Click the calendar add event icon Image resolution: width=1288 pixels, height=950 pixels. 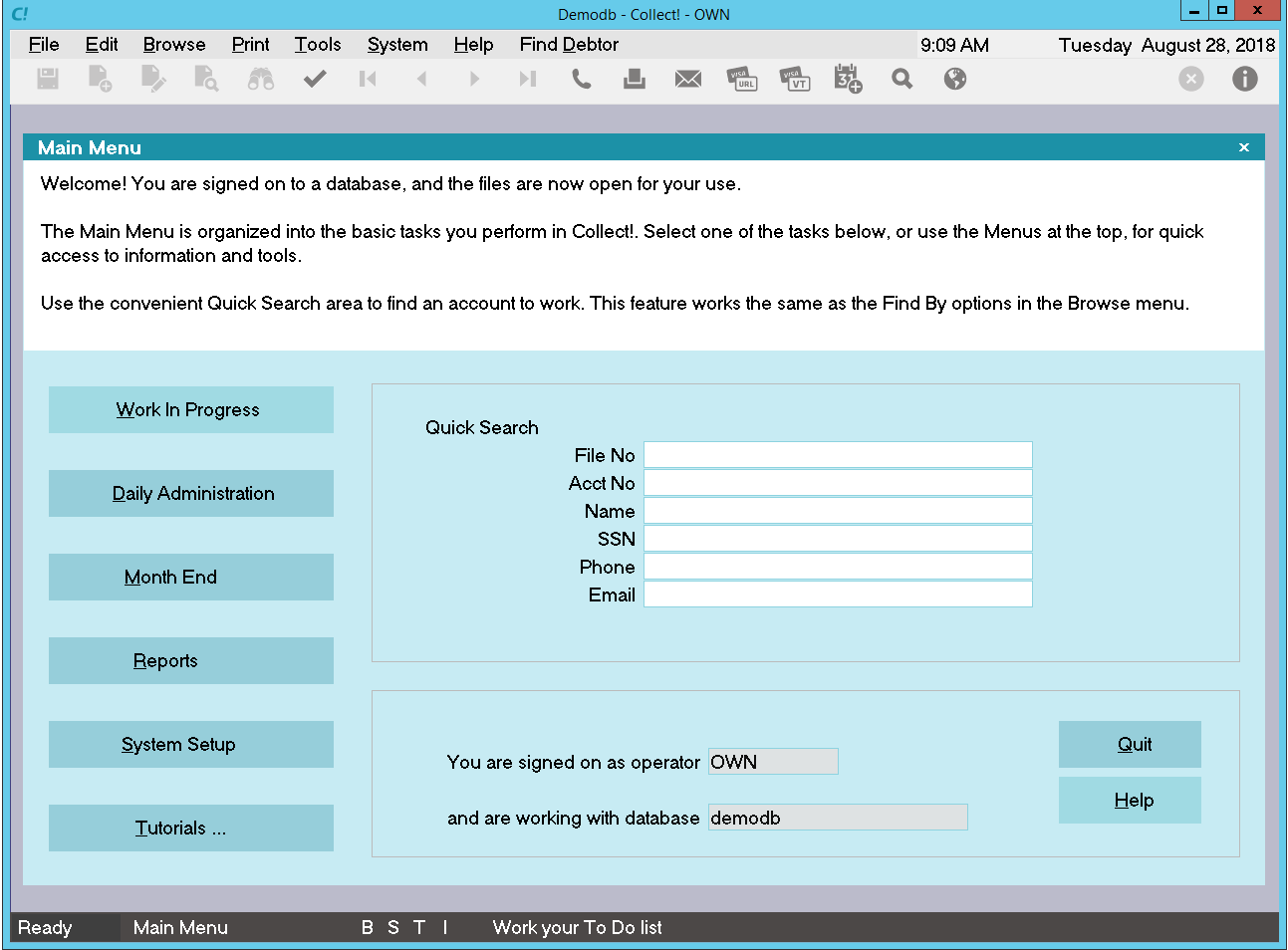(x=848, y=79)
